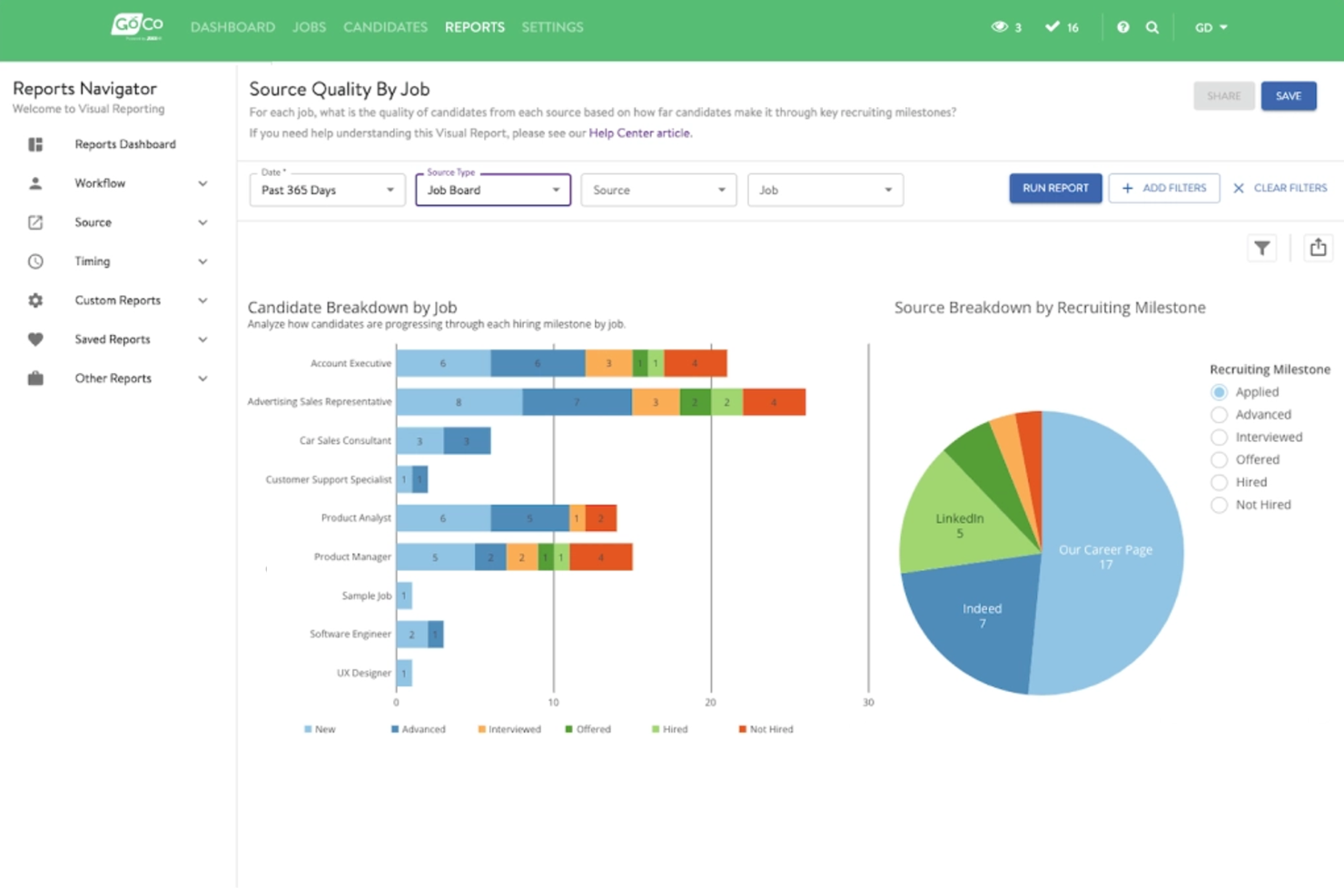Open the Reports Dashboard from the sidebar

(x=125, y=143)
